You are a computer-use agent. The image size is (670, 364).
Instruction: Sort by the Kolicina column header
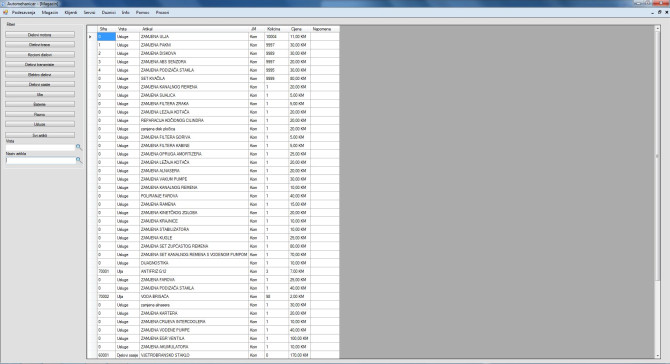[276, 29]
